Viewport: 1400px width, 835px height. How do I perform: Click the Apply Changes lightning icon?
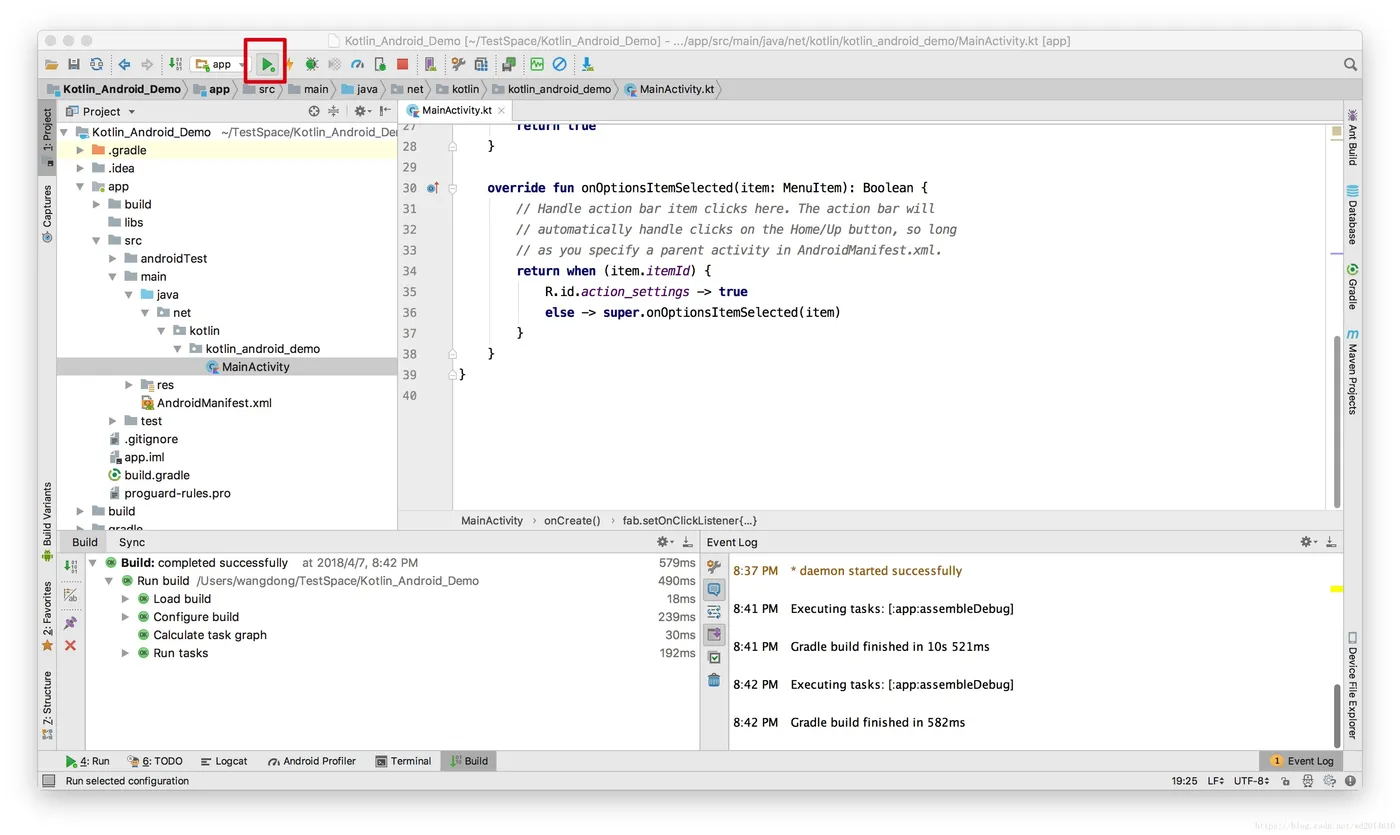pyautogui.click(x=289, y=64)
